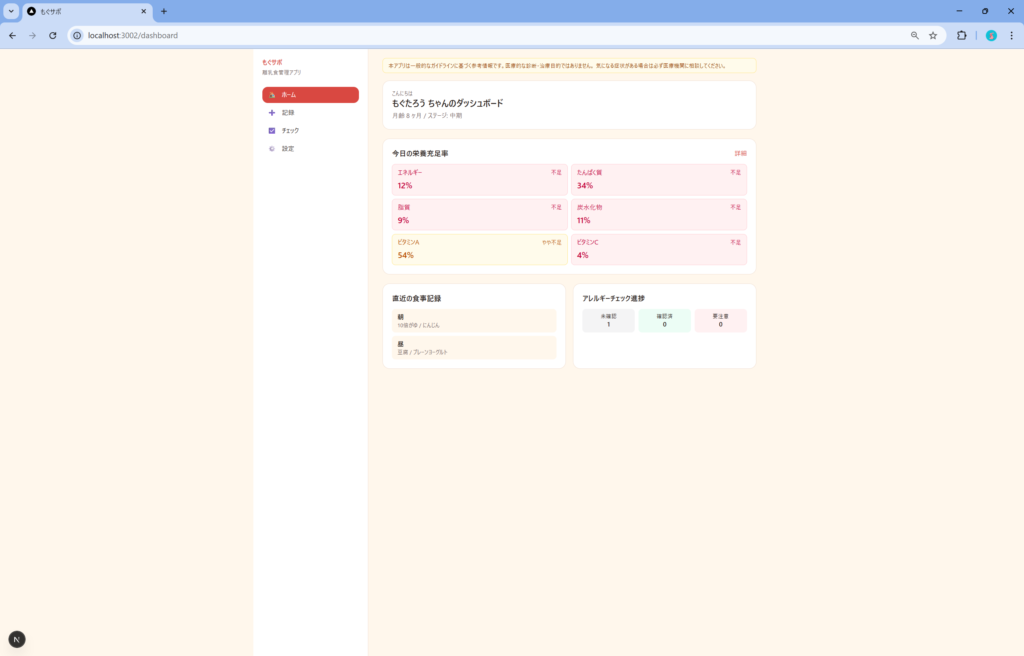Click the Next.js dev tools badge

17,639
